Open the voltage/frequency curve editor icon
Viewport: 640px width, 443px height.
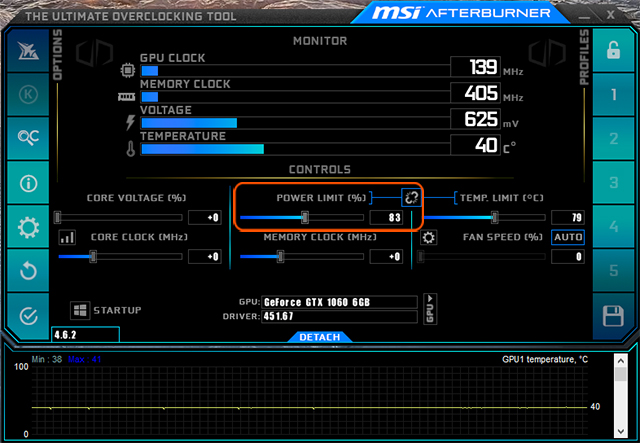[67, 237]
